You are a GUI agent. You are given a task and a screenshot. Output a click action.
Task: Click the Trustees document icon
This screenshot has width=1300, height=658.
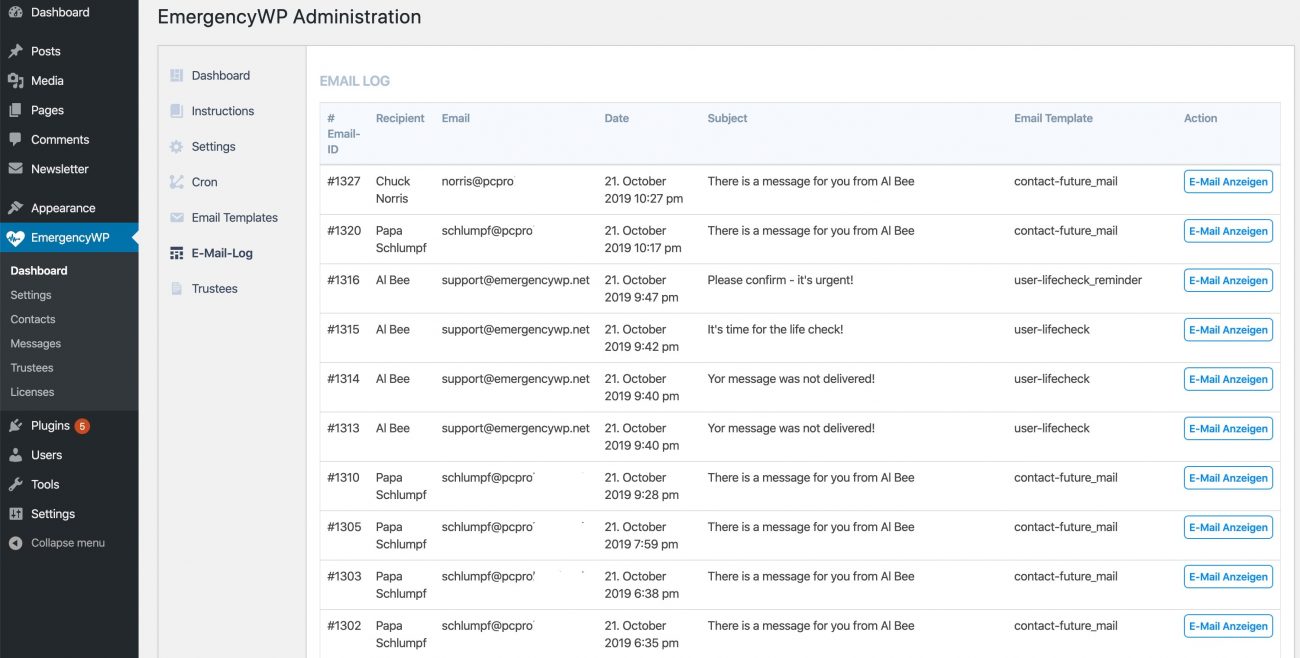(177, 289)
